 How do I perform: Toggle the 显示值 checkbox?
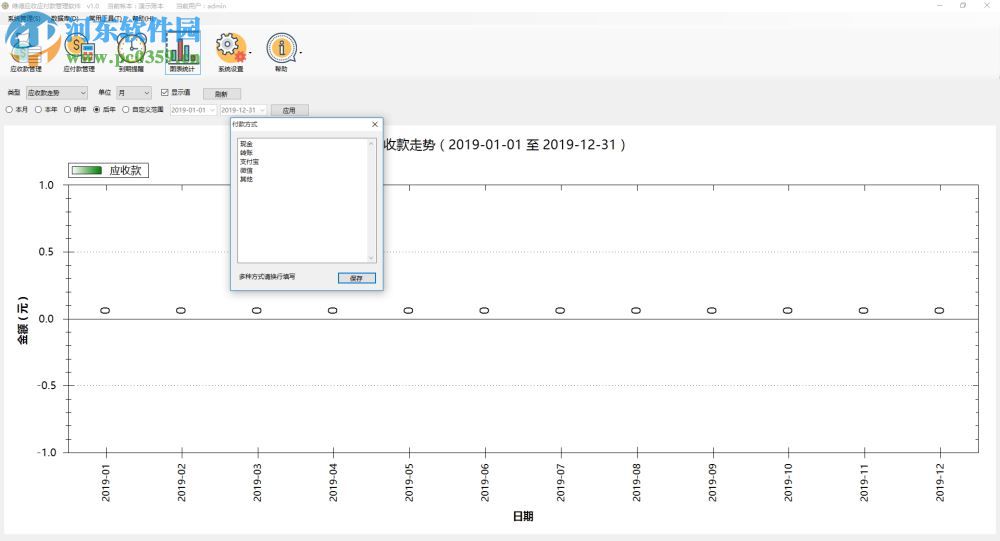click(x=165, y=93)
